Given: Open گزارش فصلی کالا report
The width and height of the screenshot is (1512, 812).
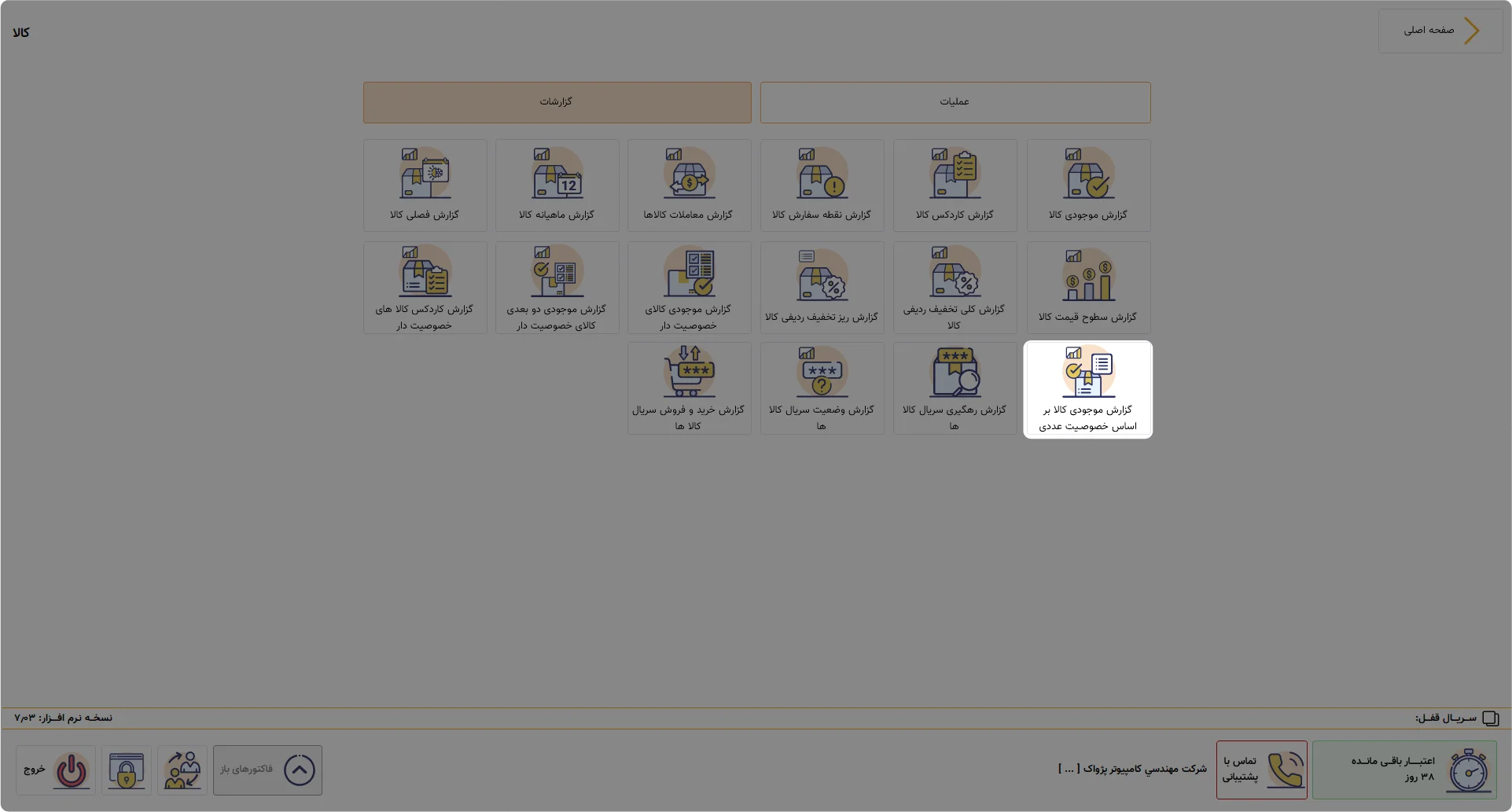Looking at the screenshot, I should point(425,186).
